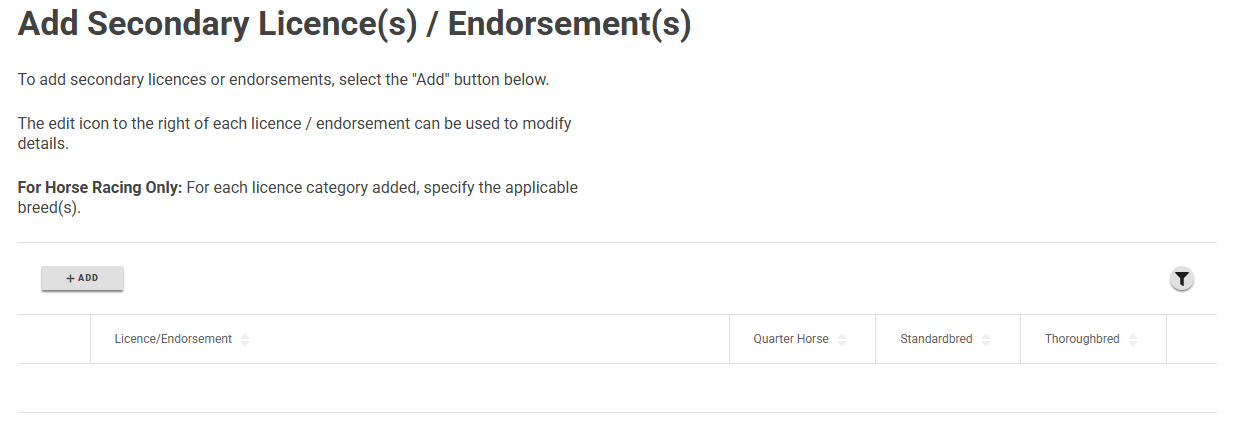Select the Licence/Endorsement column header

pos(410,340)
